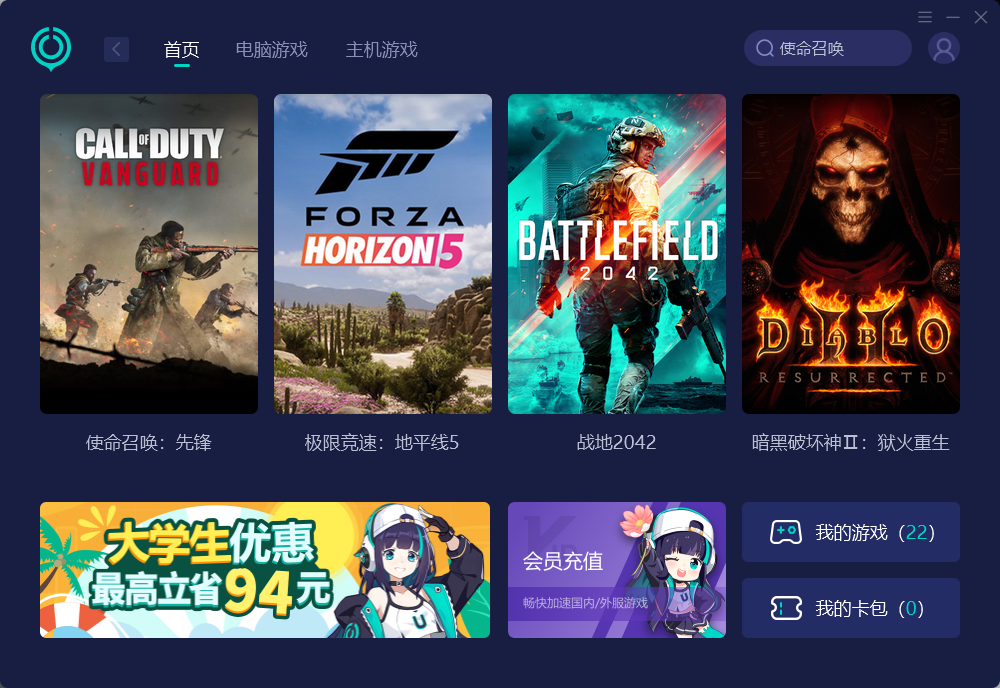
Task: Select the 首页 tab
Action: 182,49
